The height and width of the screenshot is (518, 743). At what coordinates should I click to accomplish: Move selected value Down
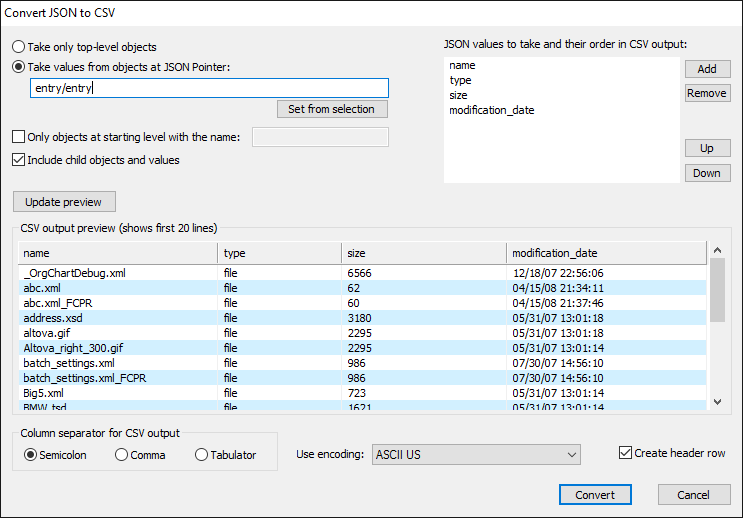point(707,173)
